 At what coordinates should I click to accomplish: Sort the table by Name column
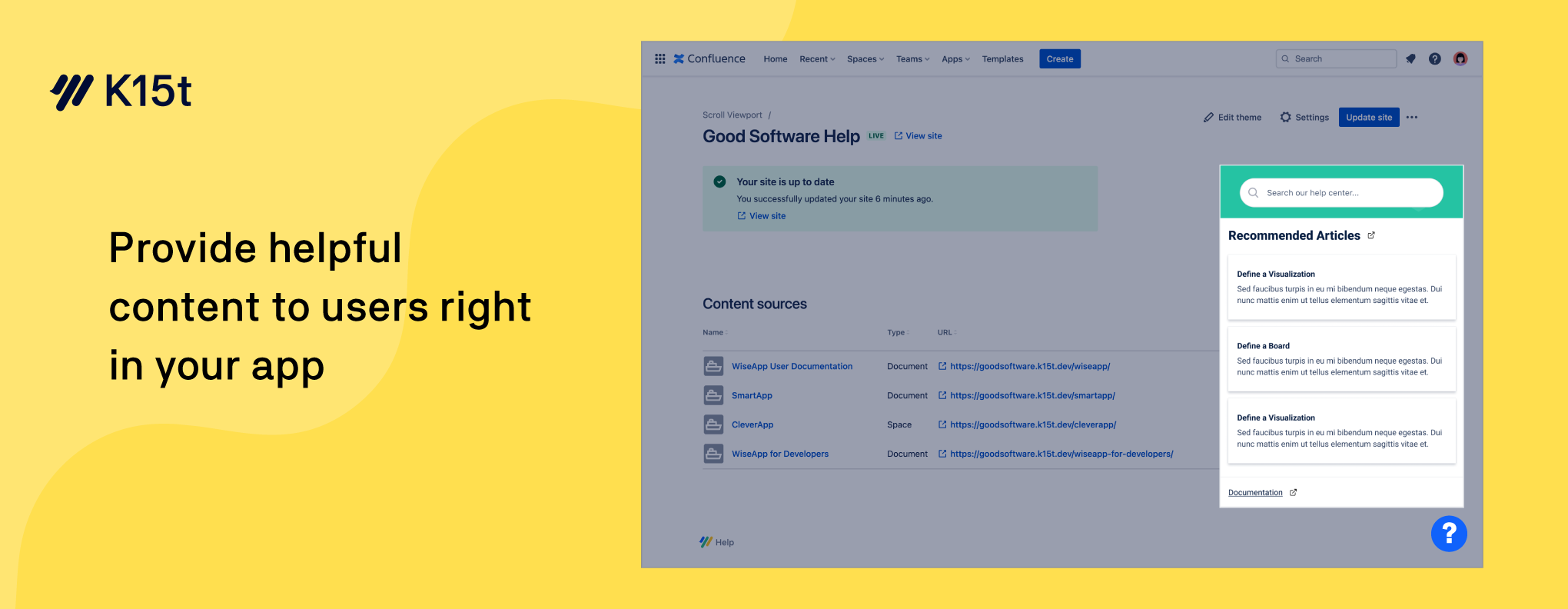[715, 333]
